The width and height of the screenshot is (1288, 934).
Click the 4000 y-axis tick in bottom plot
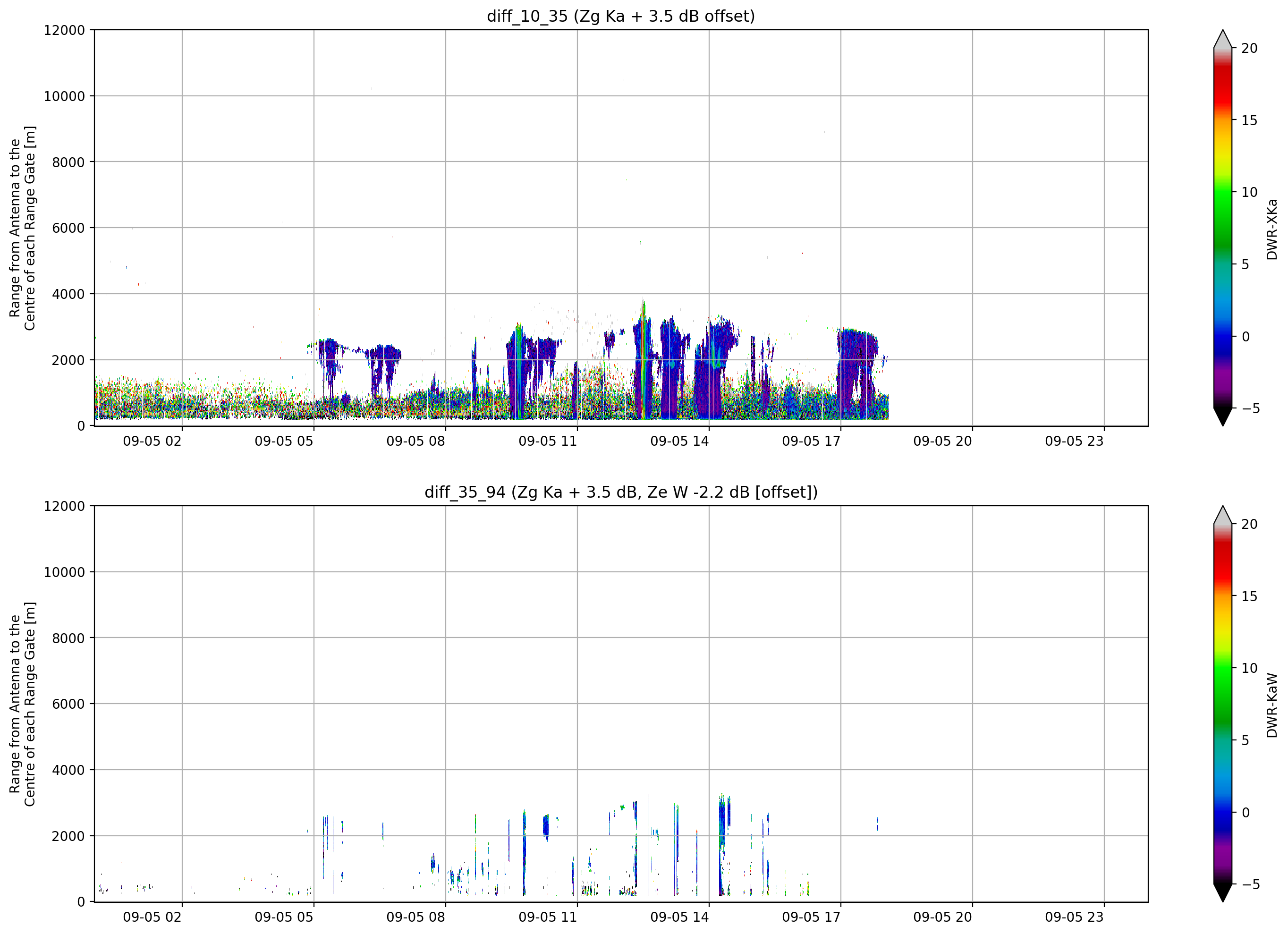coord(68,770)
